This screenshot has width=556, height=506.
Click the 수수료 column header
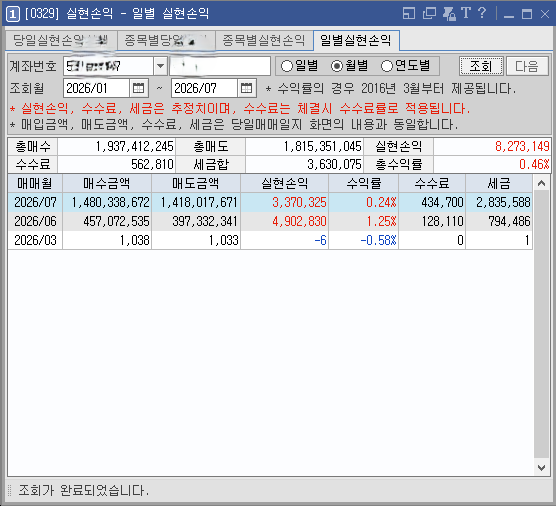[432, 183]
